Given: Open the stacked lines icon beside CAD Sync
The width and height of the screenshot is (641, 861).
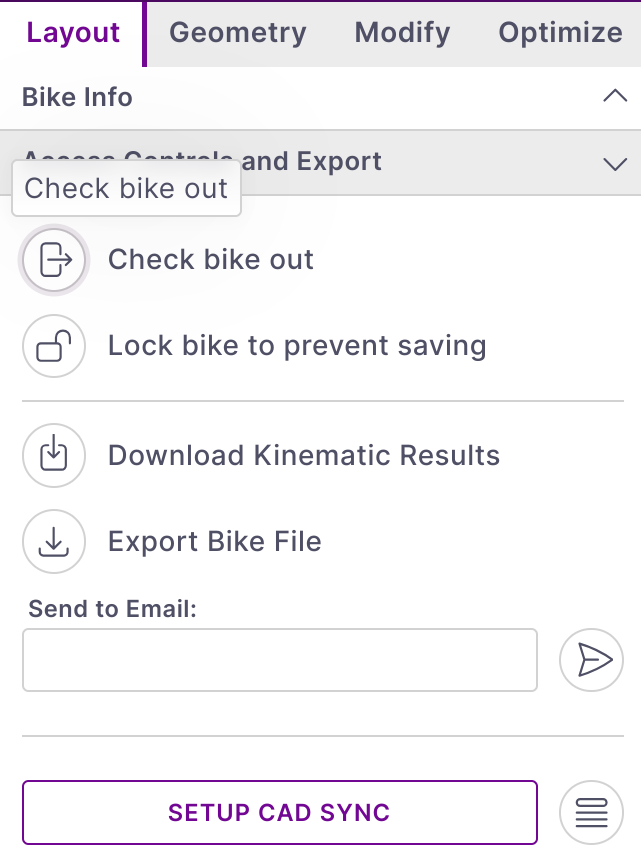Looking at the screenshot, I should 591,813.
